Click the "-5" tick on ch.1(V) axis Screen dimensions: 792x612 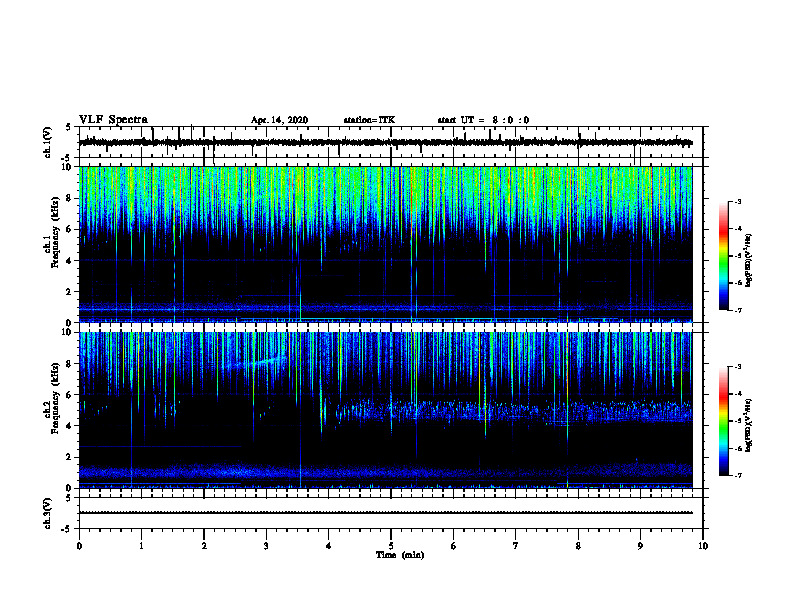(x=67, y=159)
